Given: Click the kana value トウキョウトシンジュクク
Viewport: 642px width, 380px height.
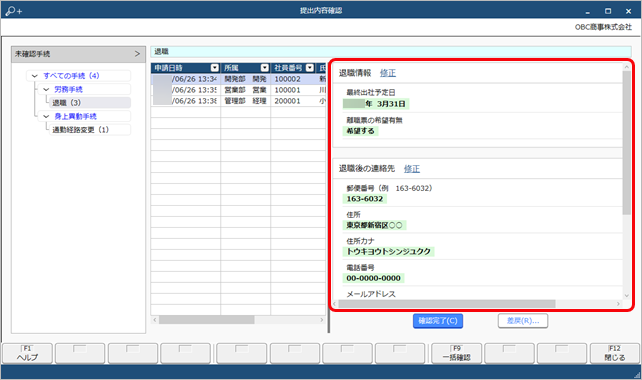Looking at the screenshot, I should coord(389,251).
